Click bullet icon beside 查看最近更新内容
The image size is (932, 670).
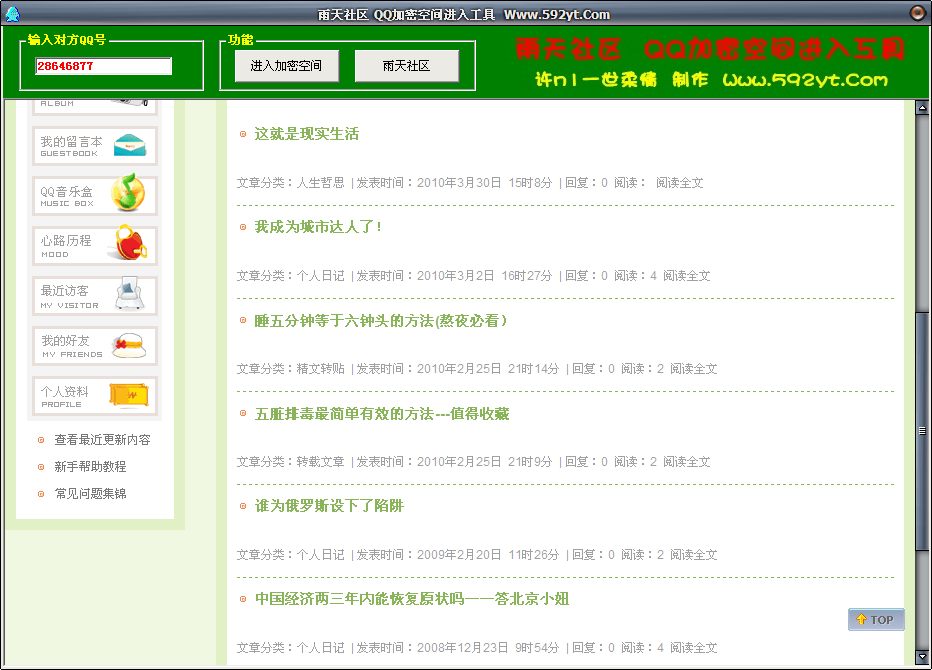[41, 441]
